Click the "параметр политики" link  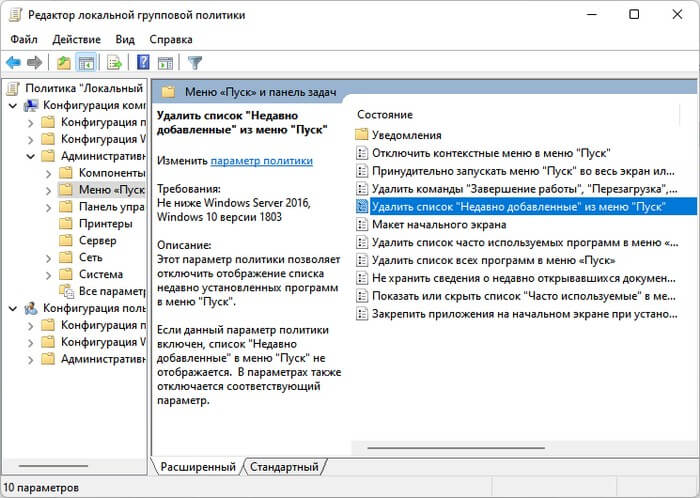tap(262, 161)
